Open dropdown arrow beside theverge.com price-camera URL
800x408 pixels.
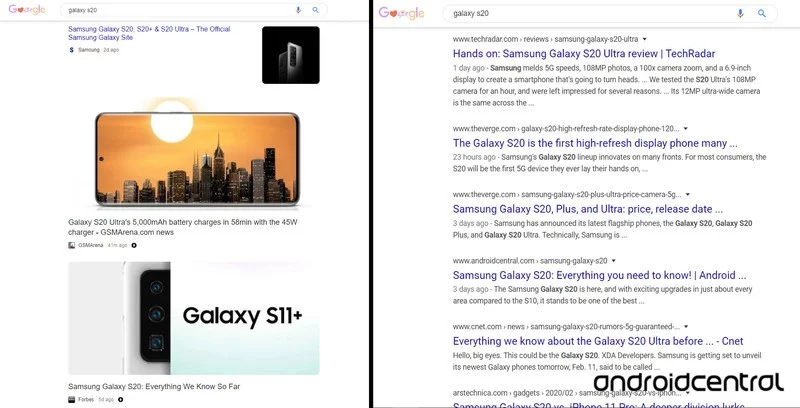coord(687,194)
